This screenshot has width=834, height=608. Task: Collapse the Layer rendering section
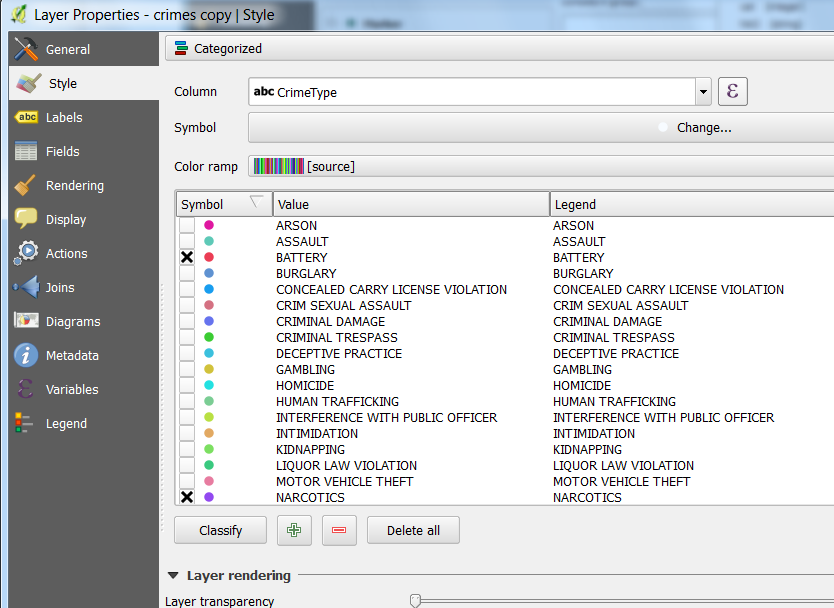pyautogui.click(x=174, y=575)
